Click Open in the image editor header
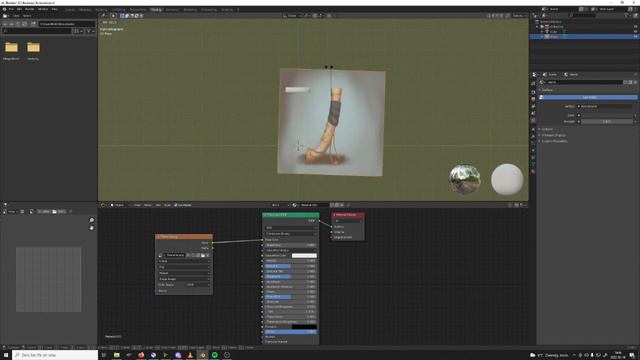640x360 pixels. click(x=59, y=211)
